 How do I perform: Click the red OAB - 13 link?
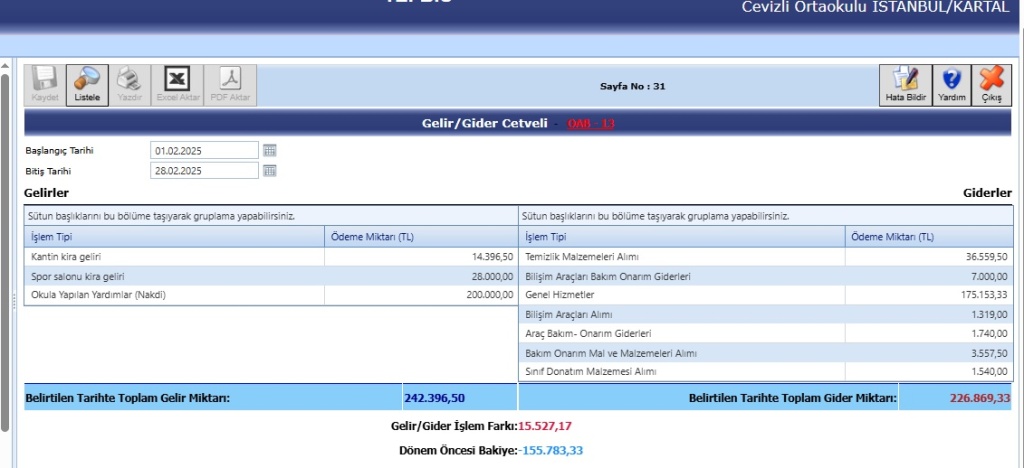tap(590, 124)
